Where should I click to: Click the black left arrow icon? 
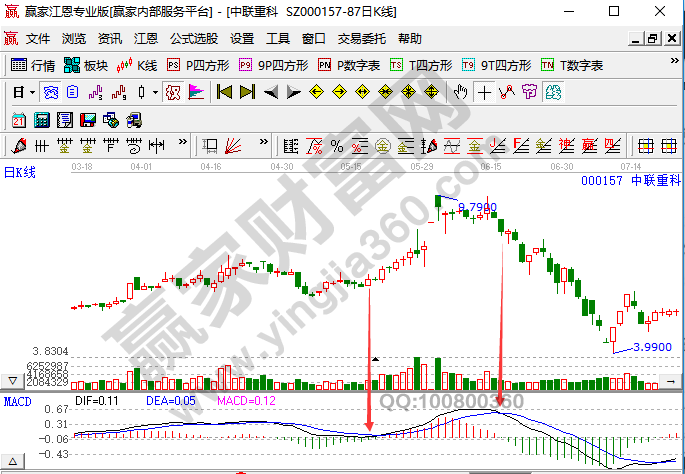(x=271, y=92)
